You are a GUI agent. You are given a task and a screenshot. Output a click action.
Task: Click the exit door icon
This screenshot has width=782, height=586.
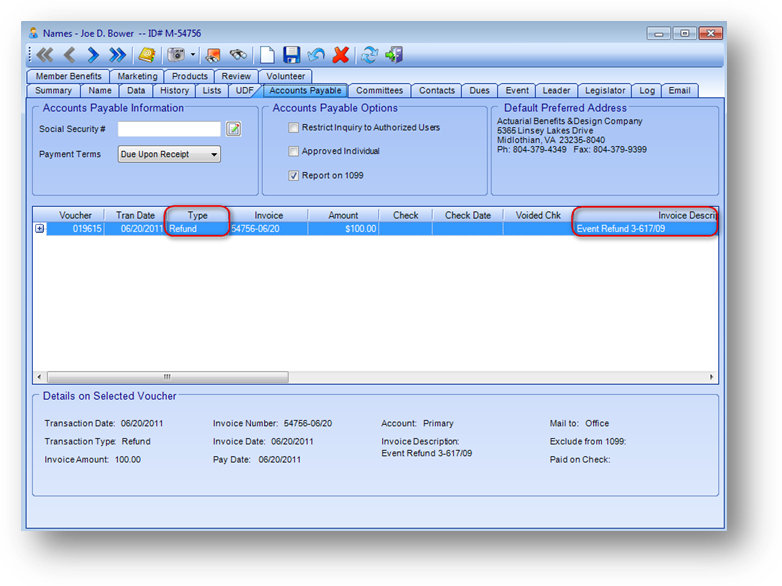pyautogui.click(x=394, y=55)
